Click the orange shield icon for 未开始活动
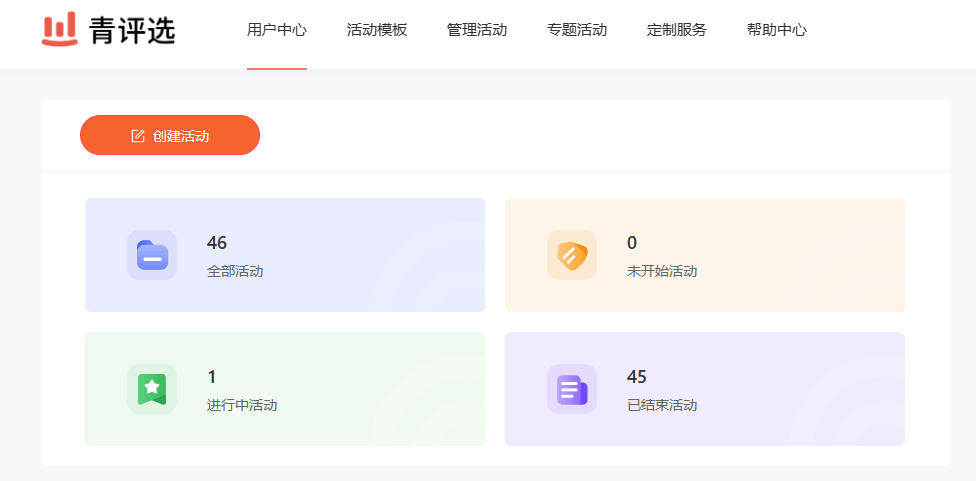The width and height of the screenshot is (976, 481). (572, 255)
